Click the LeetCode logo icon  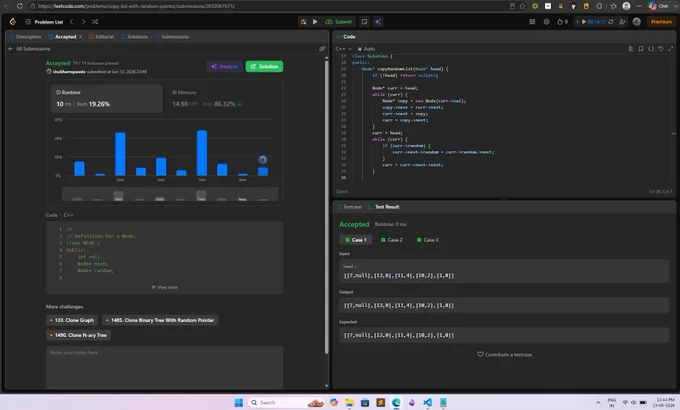[13, 22]
